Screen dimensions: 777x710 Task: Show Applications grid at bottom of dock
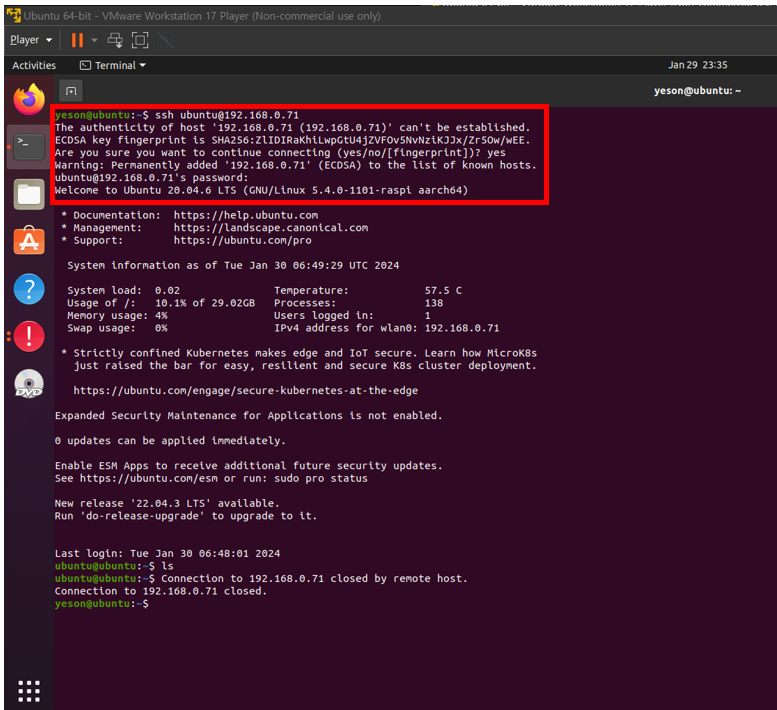tap(29, 691)
